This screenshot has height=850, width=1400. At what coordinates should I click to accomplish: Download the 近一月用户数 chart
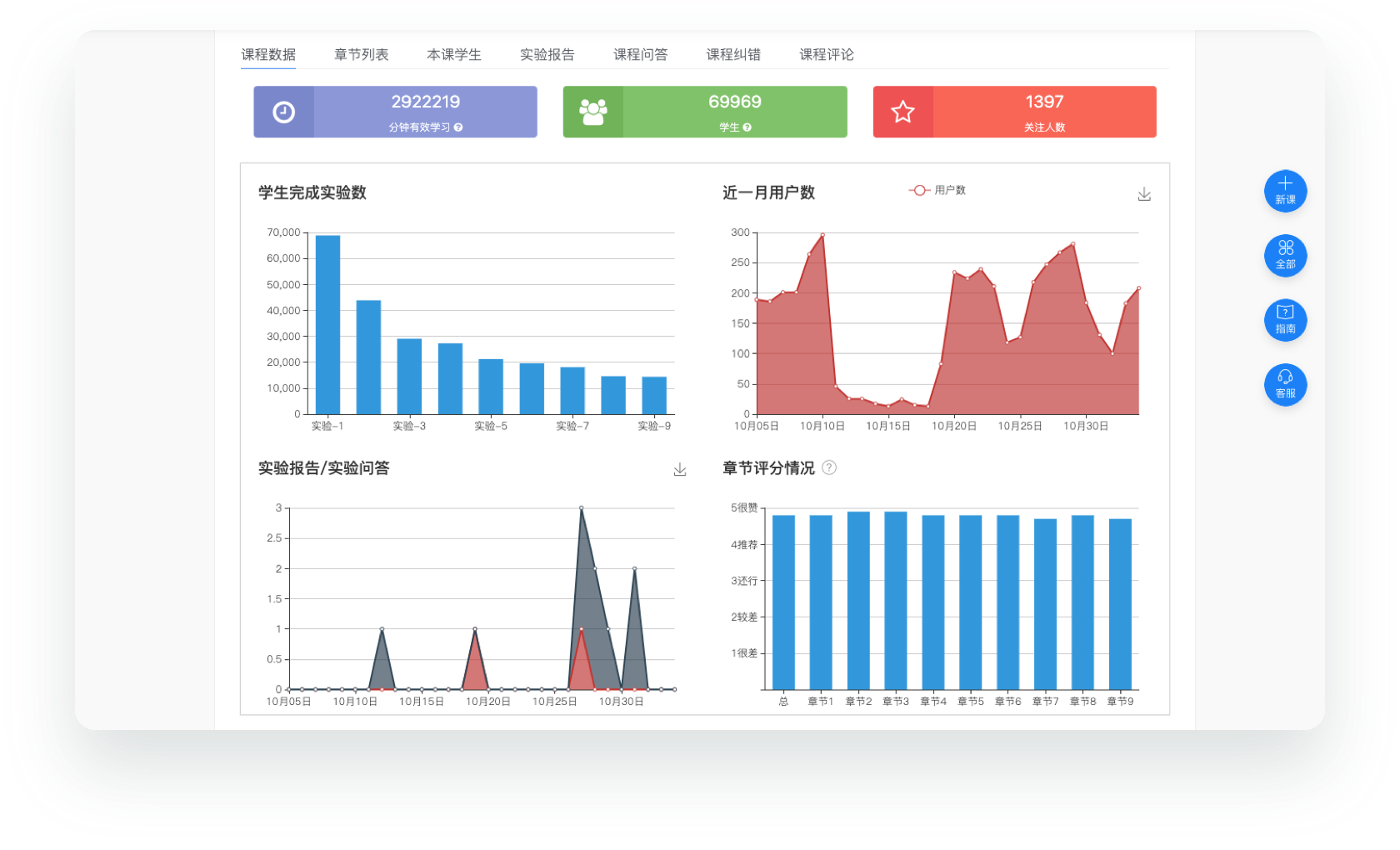point(1144,194)
